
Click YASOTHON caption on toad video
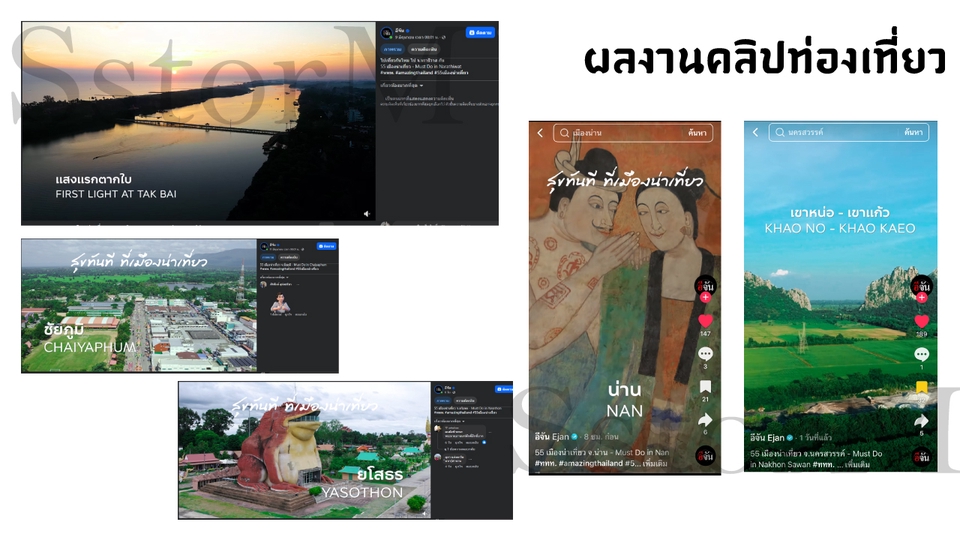tap(362, 492)
